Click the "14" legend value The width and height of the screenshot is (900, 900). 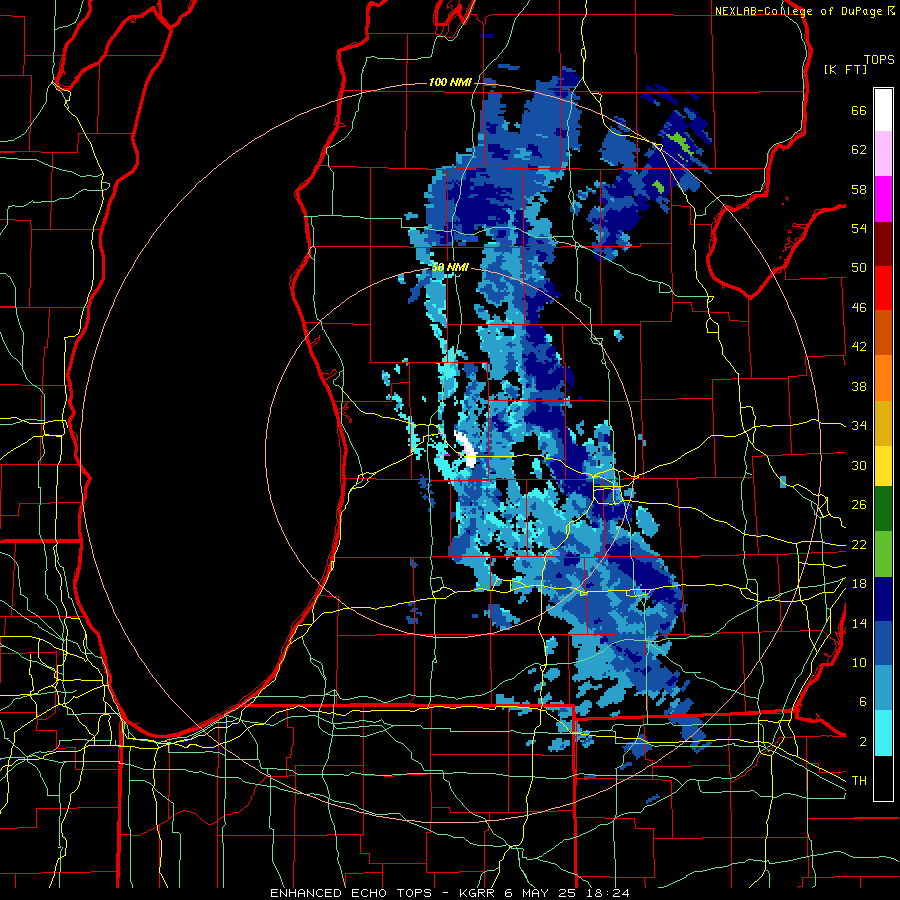(x=859, y=623)
